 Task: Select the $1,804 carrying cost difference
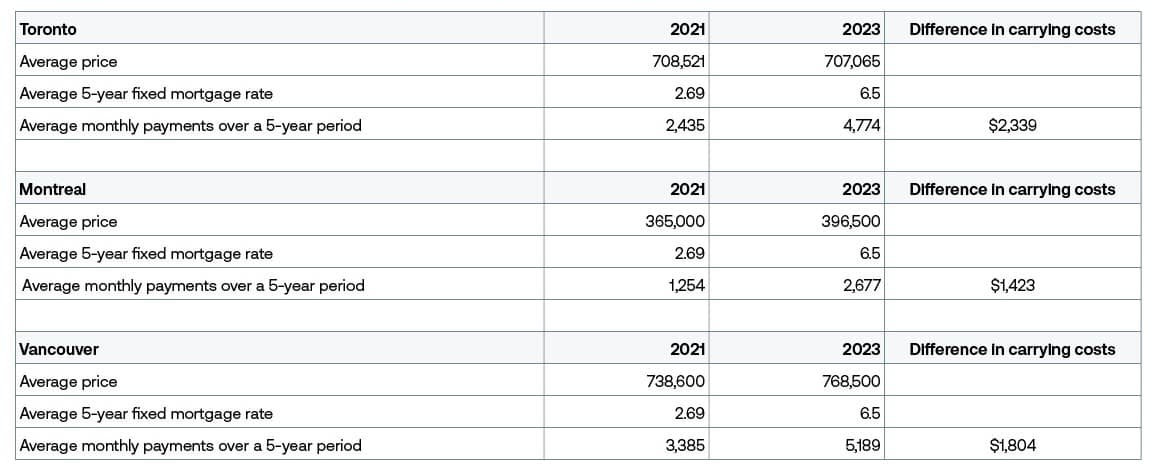pos(1011,446)
